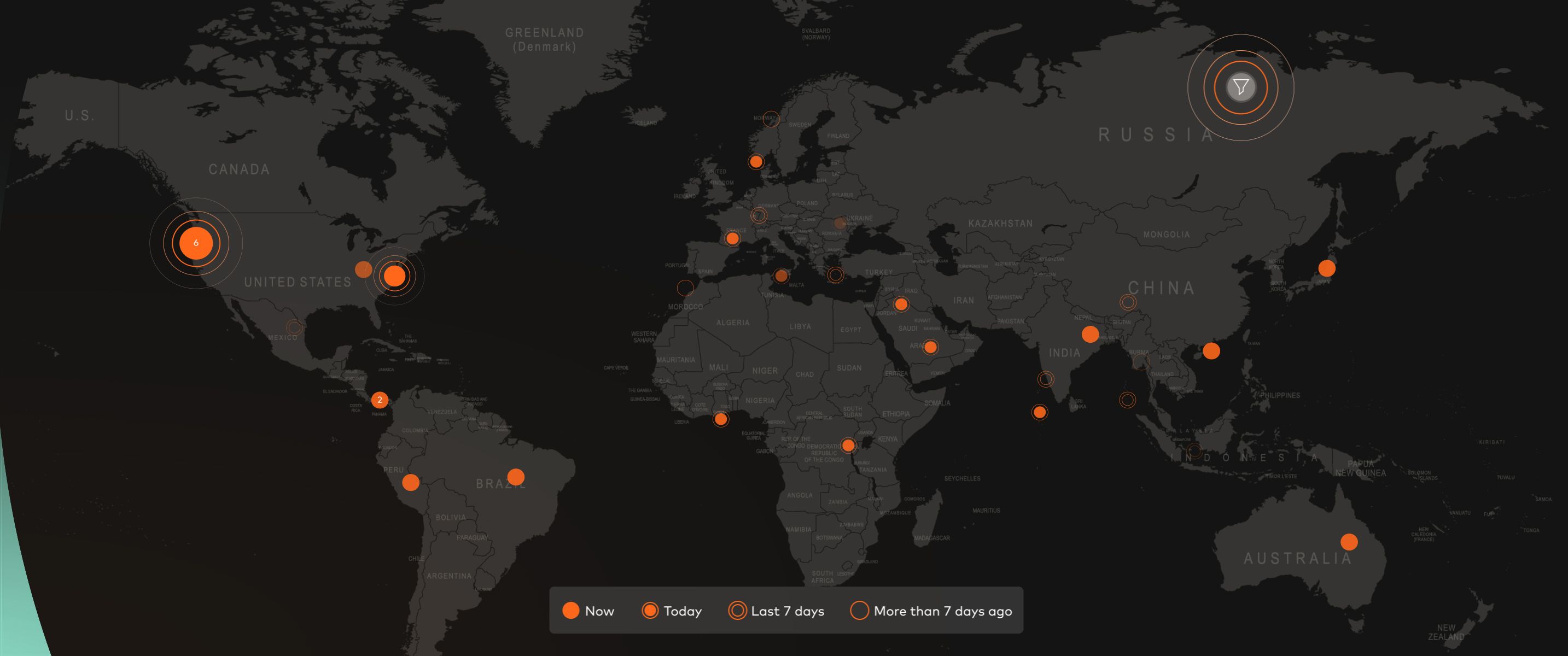The image size is (1568, 656).
Task: Click the filter funnel icon over Russia
Action: [1240, 87]
